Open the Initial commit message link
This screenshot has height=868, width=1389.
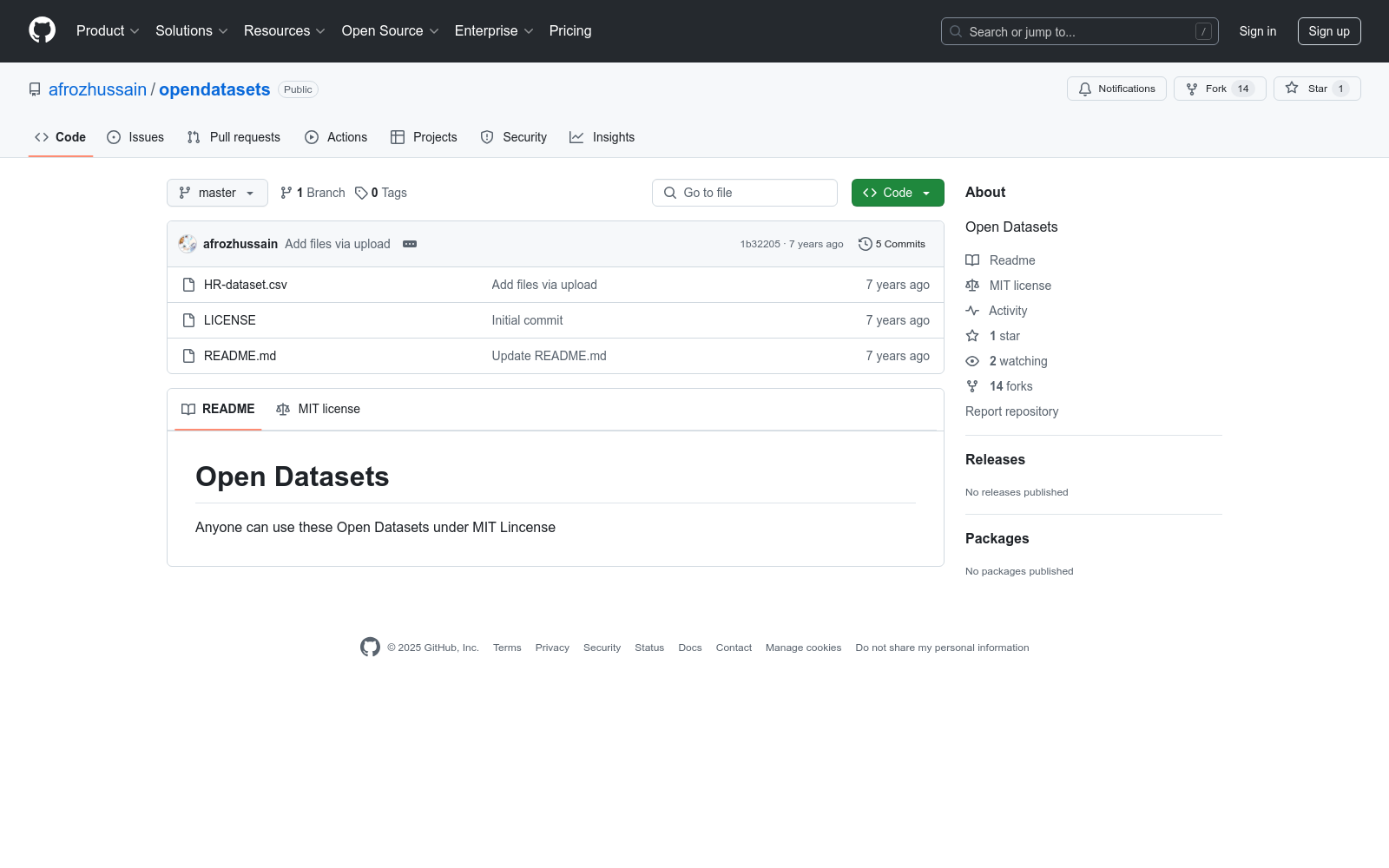(527, 320)
